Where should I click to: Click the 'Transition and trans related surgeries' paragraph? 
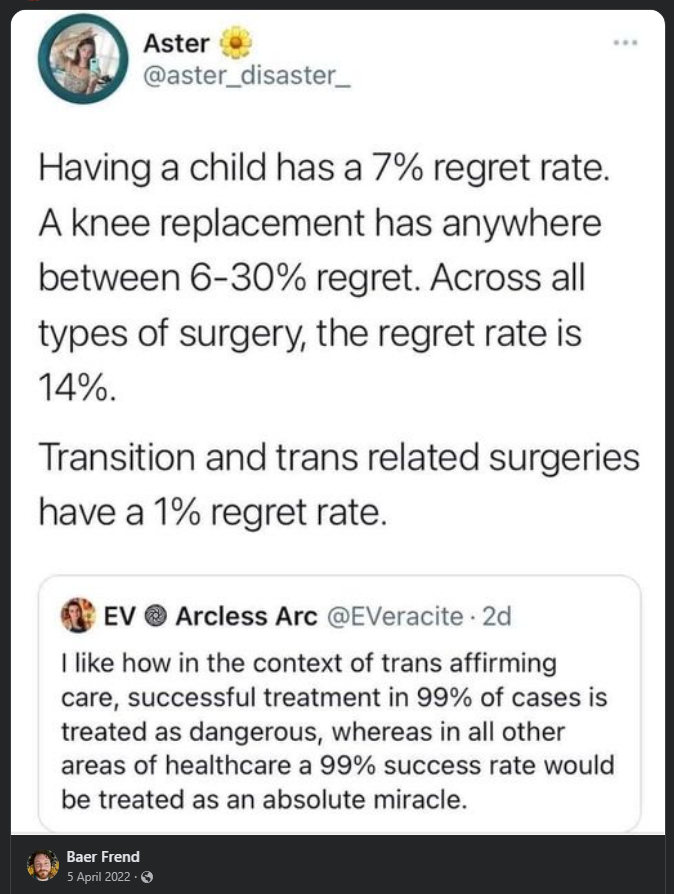(339, 485)
